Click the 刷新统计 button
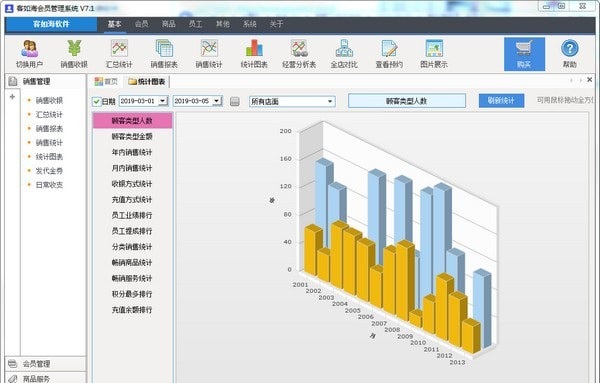Image resolution: width=600 pixels, height=383 pixels. click(x=501, y=101)
